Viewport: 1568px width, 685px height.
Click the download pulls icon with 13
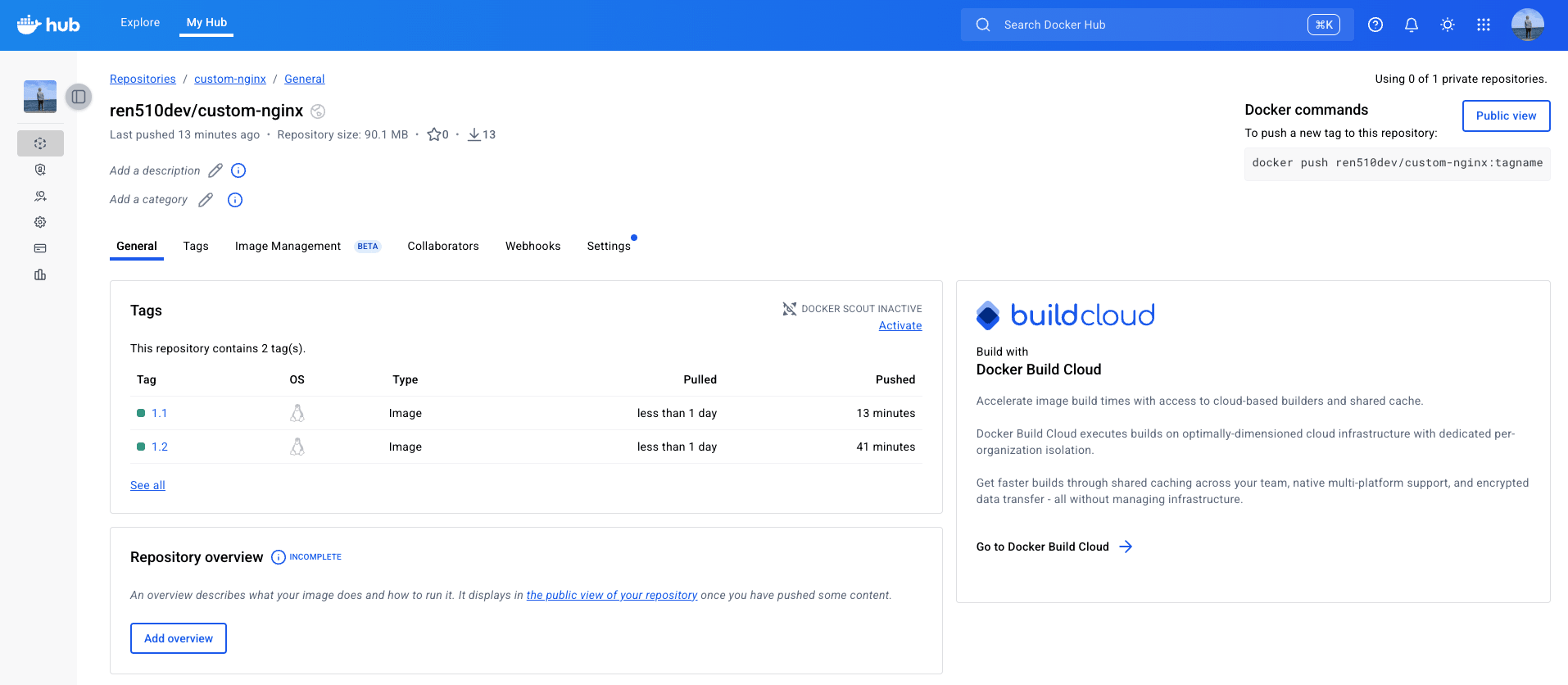(x=474, y=134)
